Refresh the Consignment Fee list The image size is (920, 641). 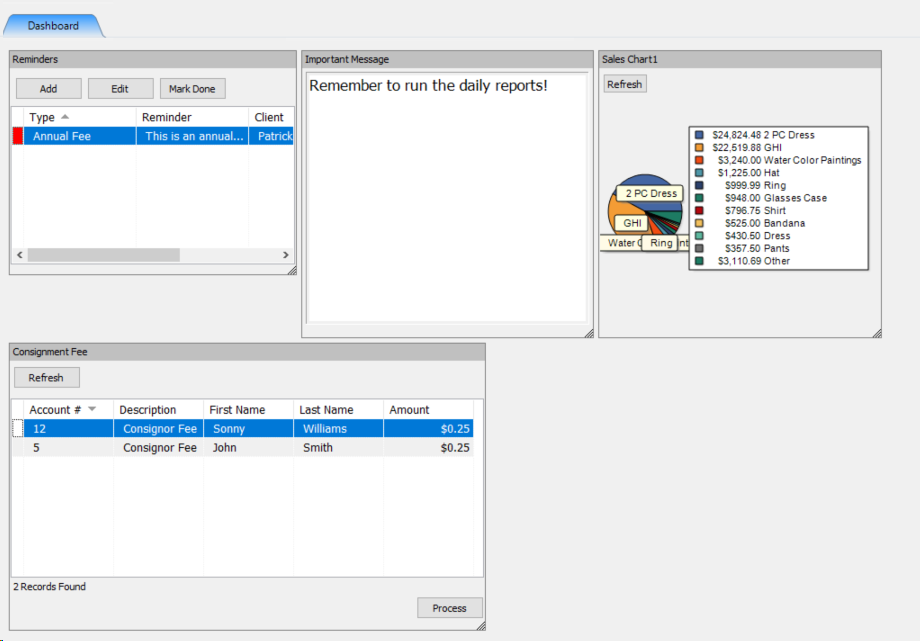pyautogui.click(x=46, y=377)
